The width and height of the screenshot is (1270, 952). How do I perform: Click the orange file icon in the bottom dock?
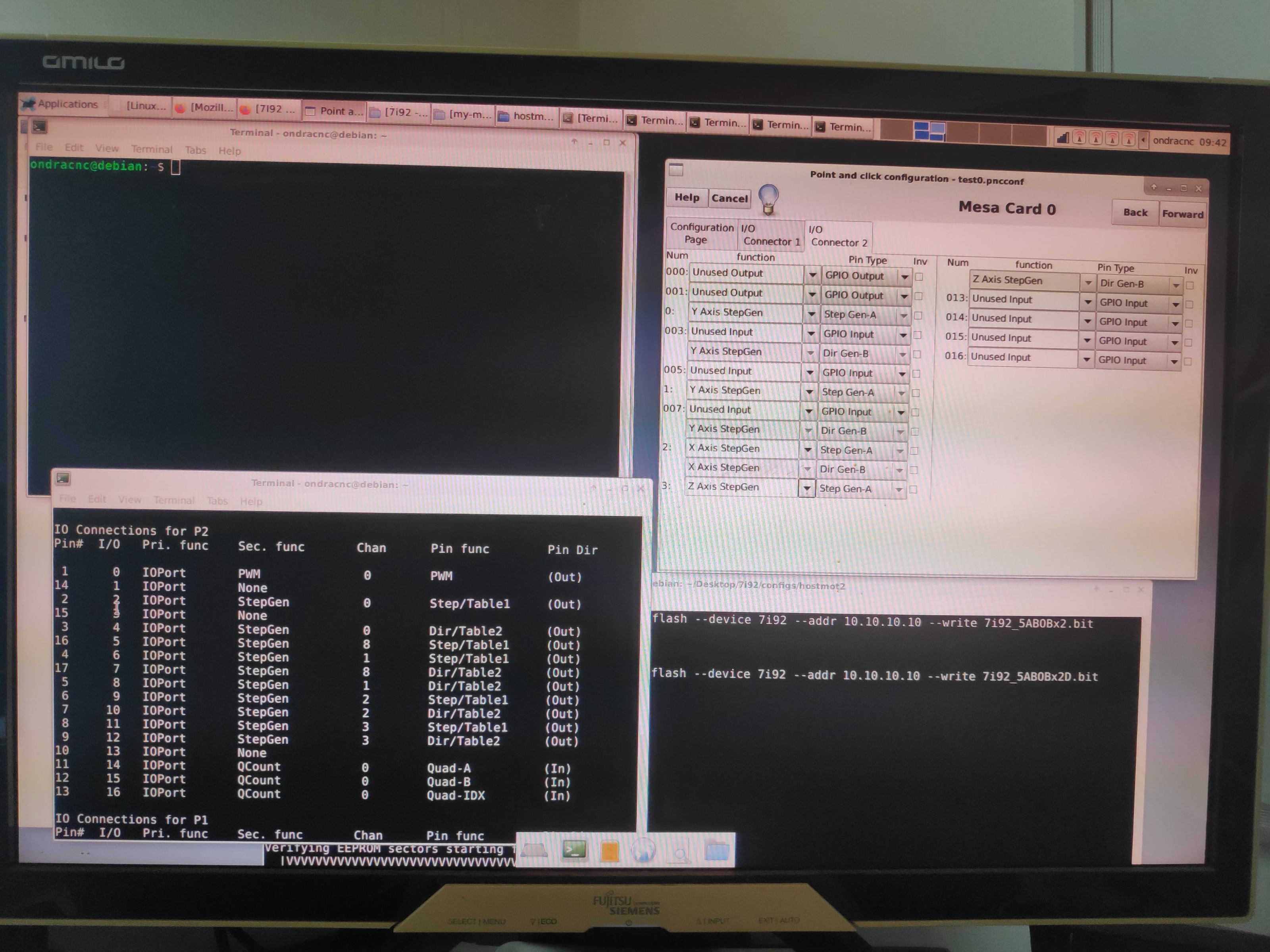(x=609, y=850)
